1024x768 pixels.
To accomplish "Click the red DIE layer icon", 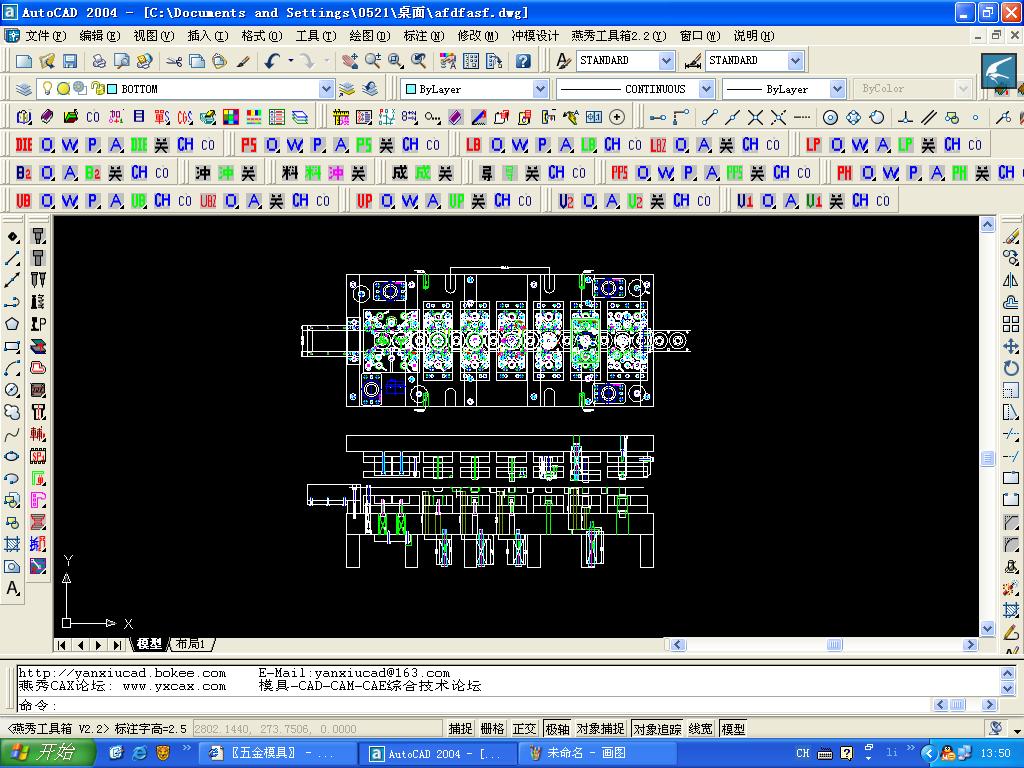I will coord(24,145).
